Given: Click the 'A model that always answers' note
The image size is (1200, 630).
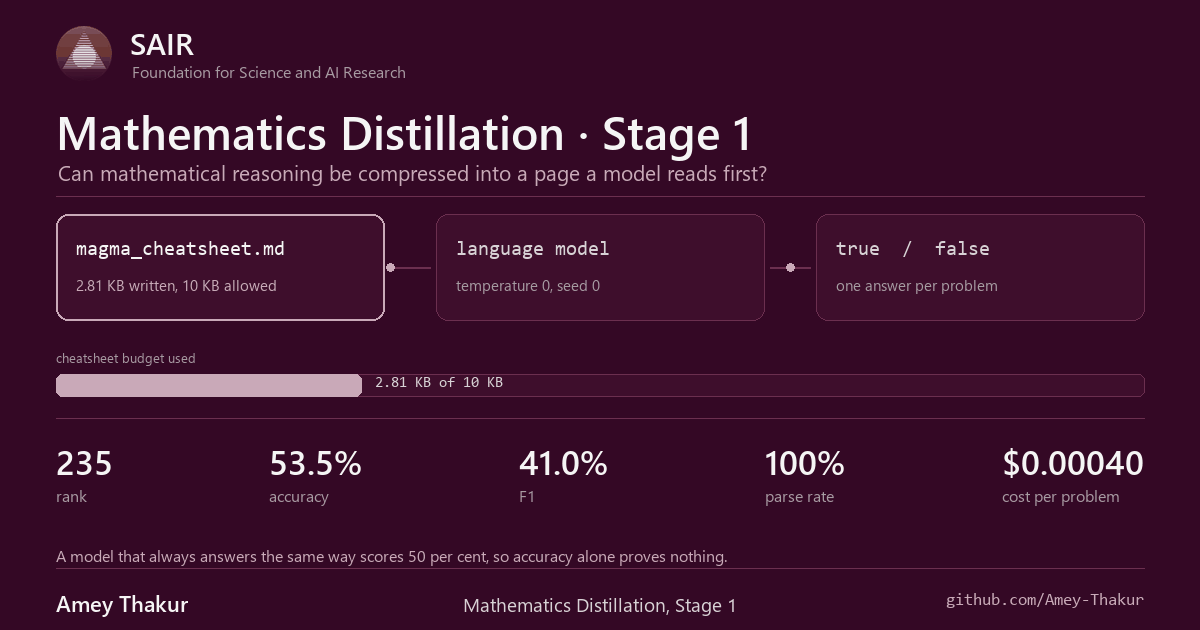Looking at the screenshot, I should (x=392, y=557).
